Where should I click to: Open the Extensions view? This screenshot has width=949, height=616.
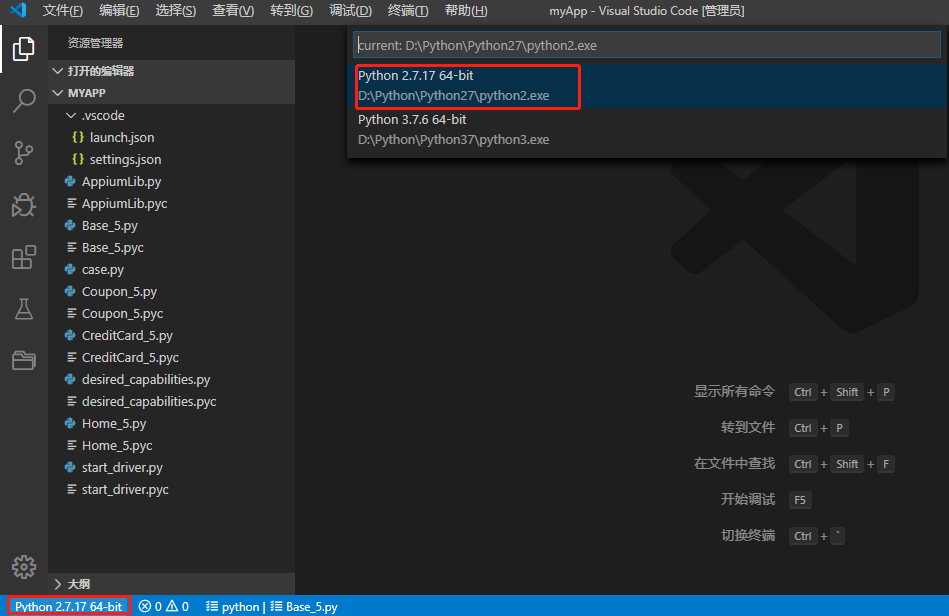[x=24, y=257]
